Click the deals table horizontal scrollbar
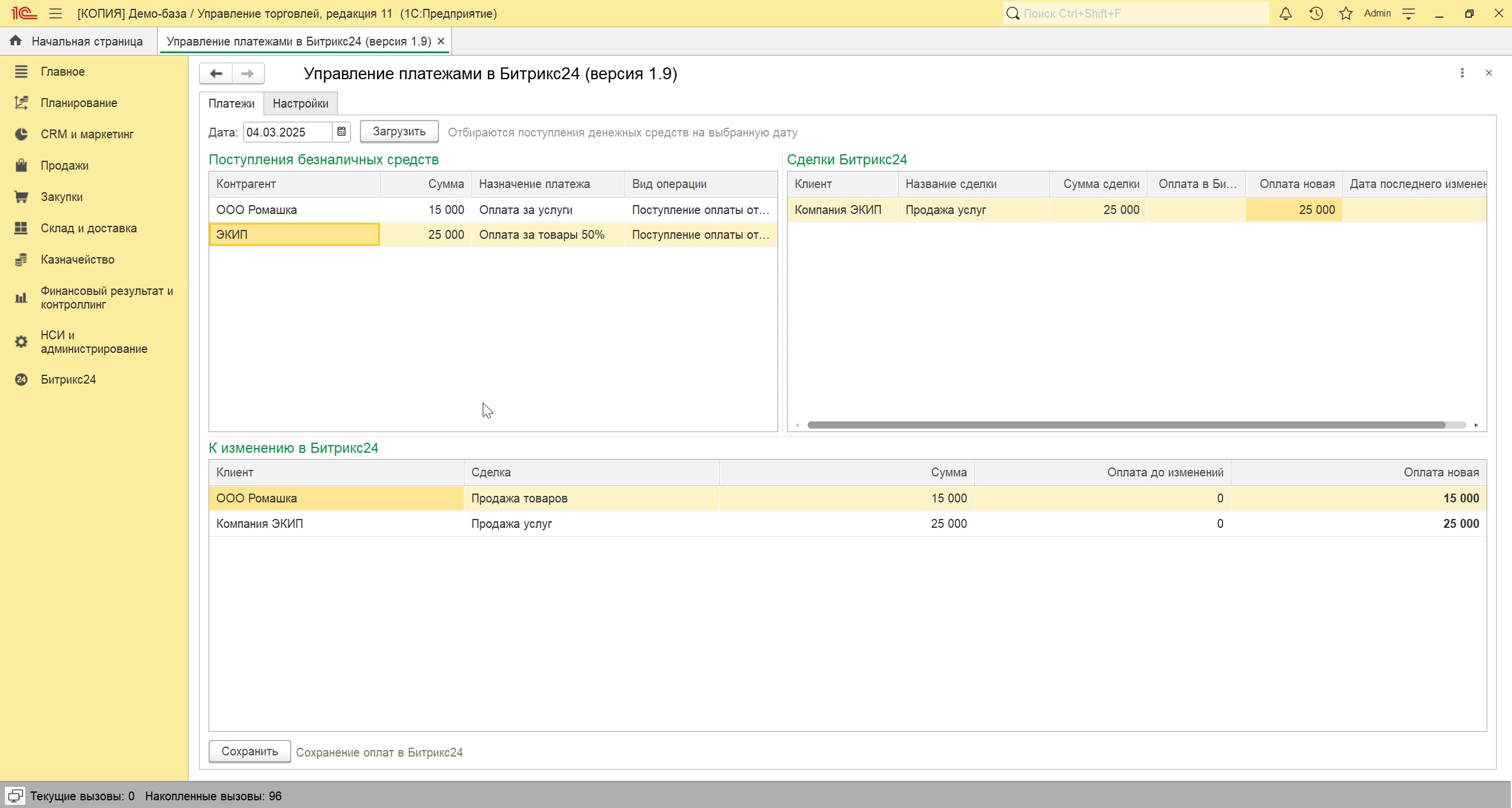This screenshot has height=808, width=1512. pos(1126,425)
